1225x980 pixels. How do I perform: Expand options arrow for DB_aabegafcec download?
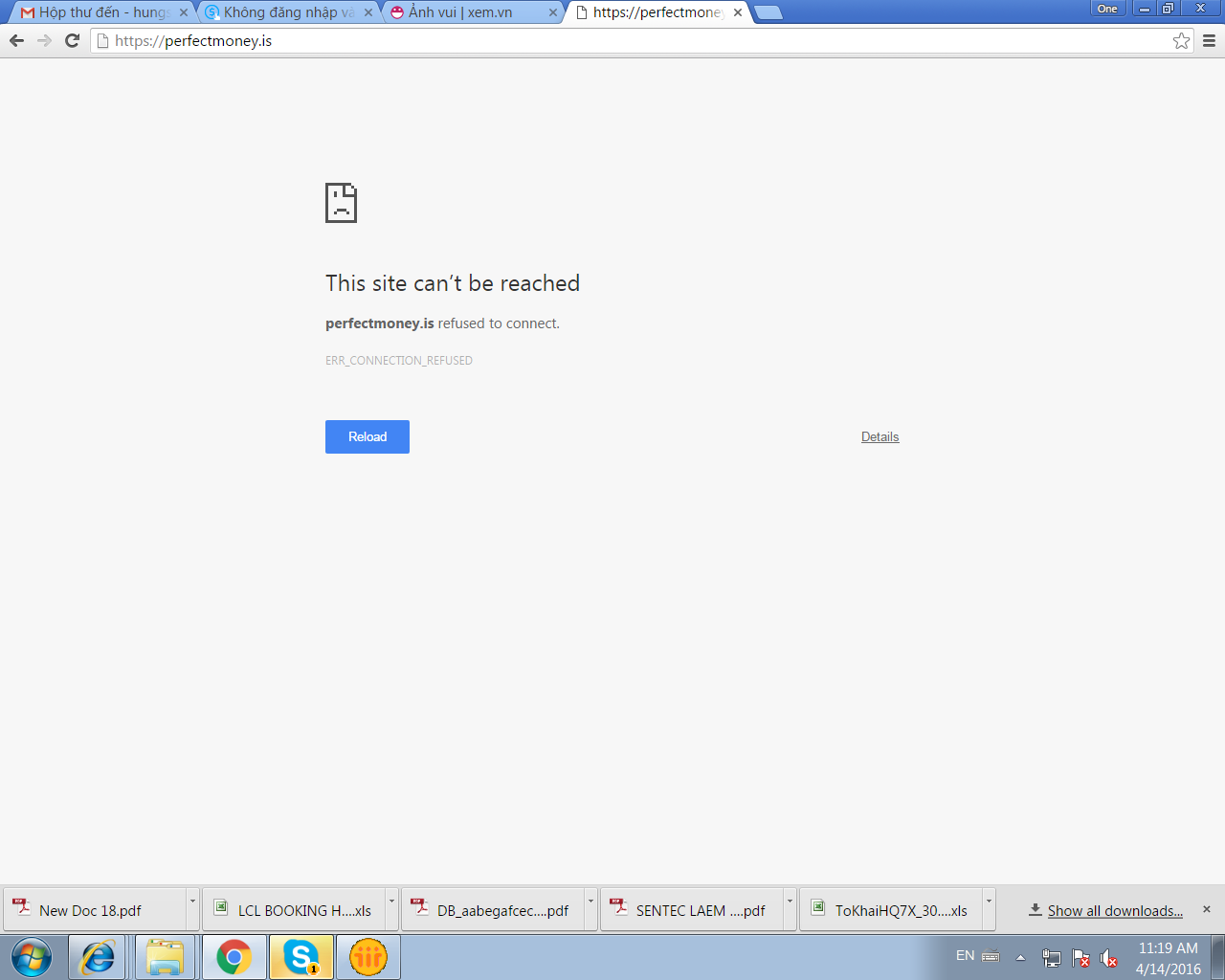(590, 910)
